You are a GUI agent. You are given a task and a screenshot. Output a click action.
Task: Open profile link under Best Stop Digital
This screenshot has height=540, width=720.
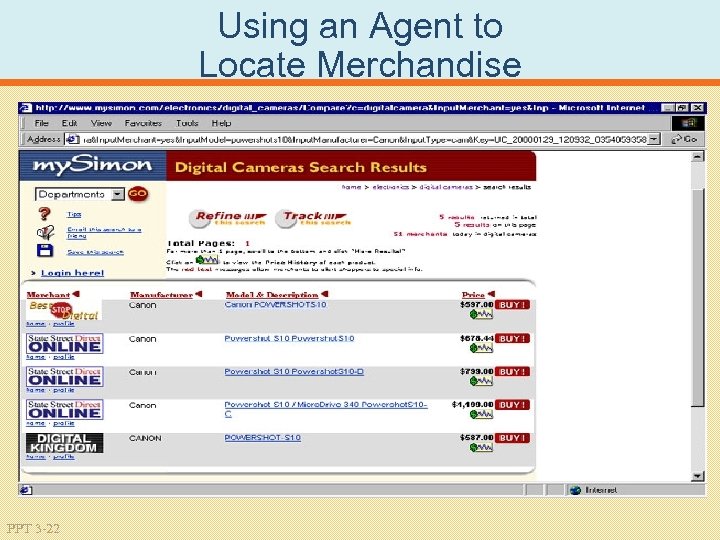click(x=64, y=324)
